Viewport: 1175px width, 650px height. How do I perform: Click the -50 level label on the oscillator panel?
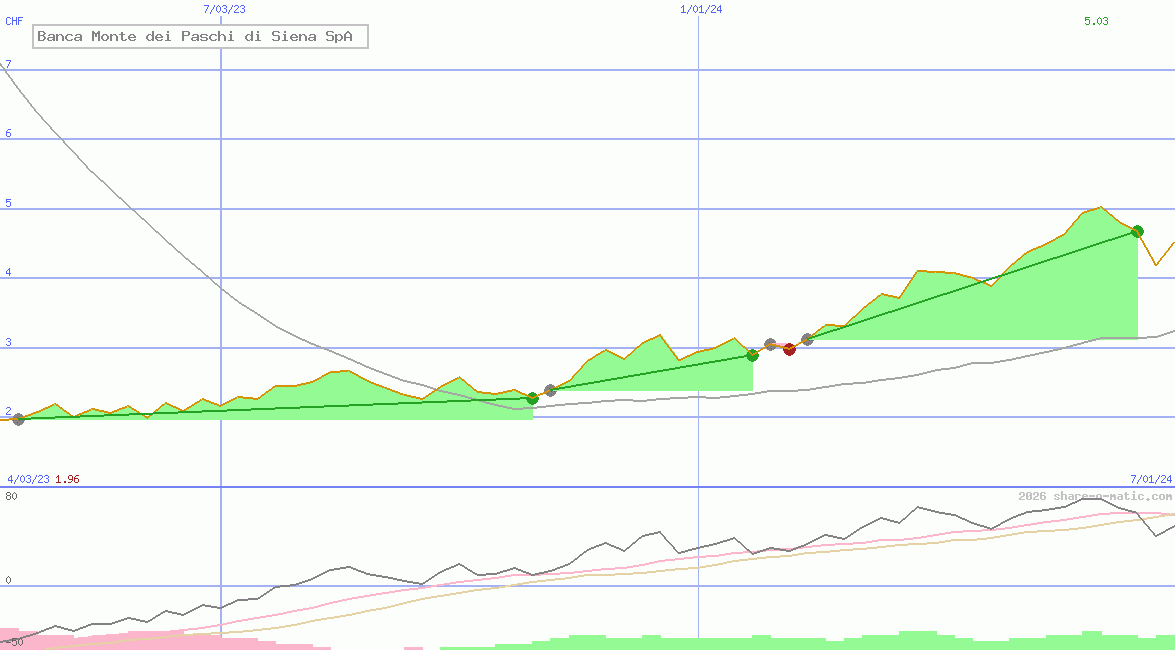pyautogui.click(x=13, y=641)
